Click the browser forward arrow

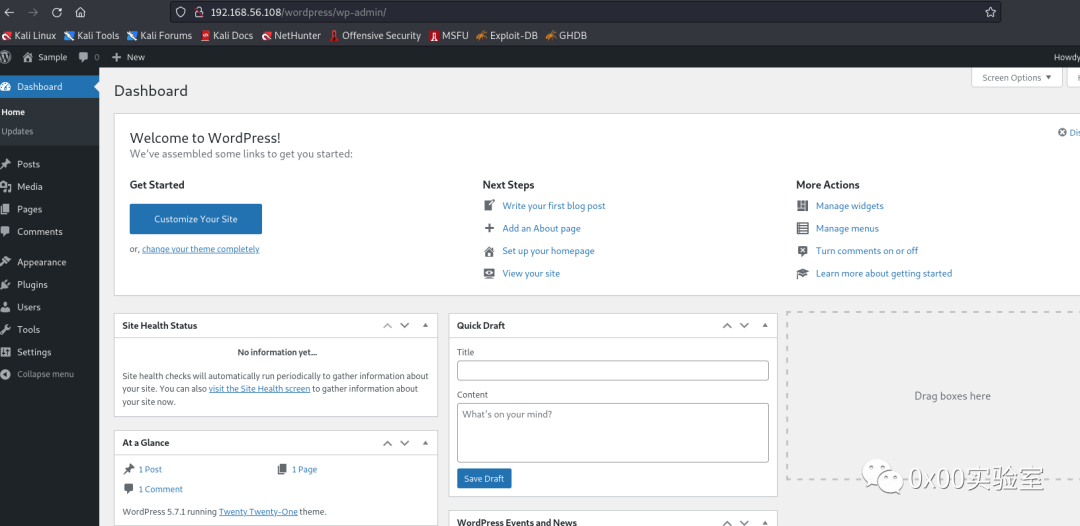[x=33, y=12]
